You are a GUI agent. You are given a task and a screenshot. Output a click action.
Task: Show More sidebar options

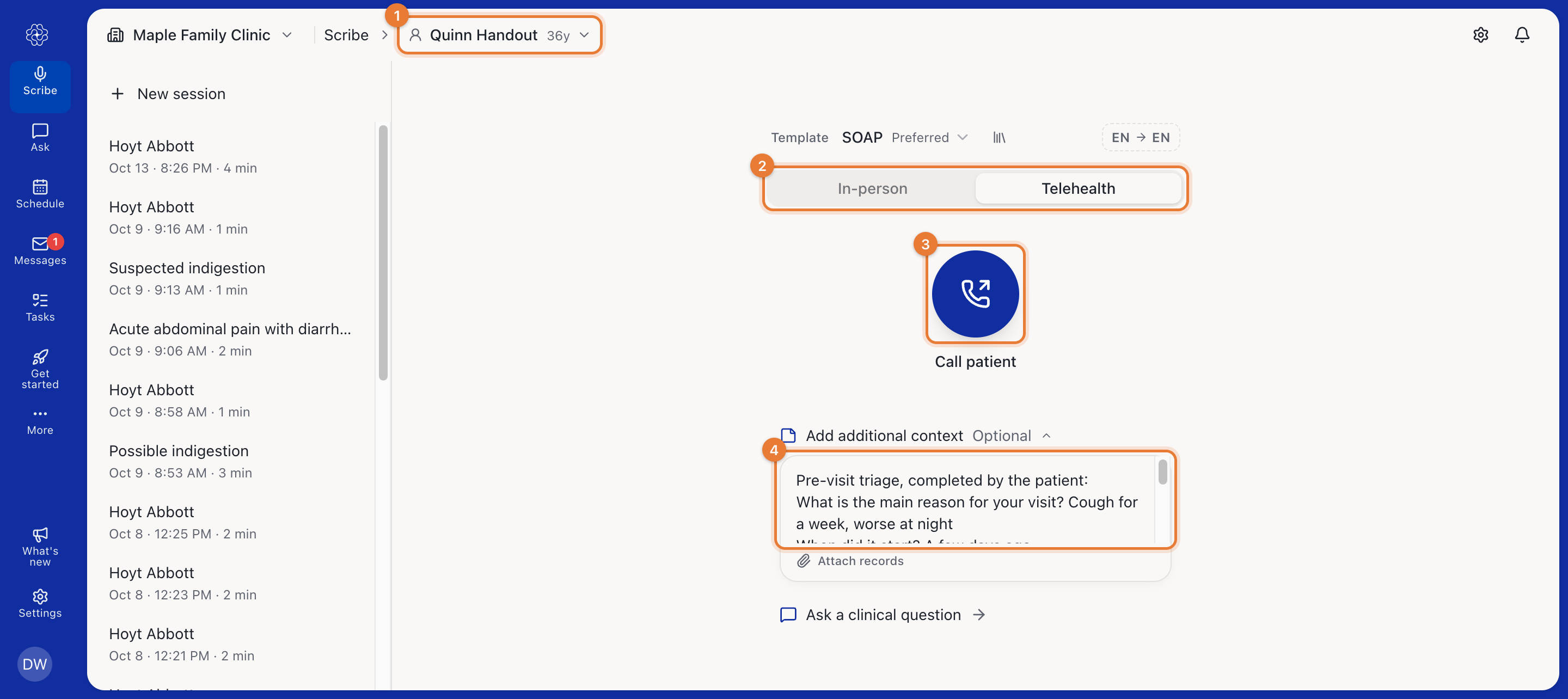click(40, 422)
